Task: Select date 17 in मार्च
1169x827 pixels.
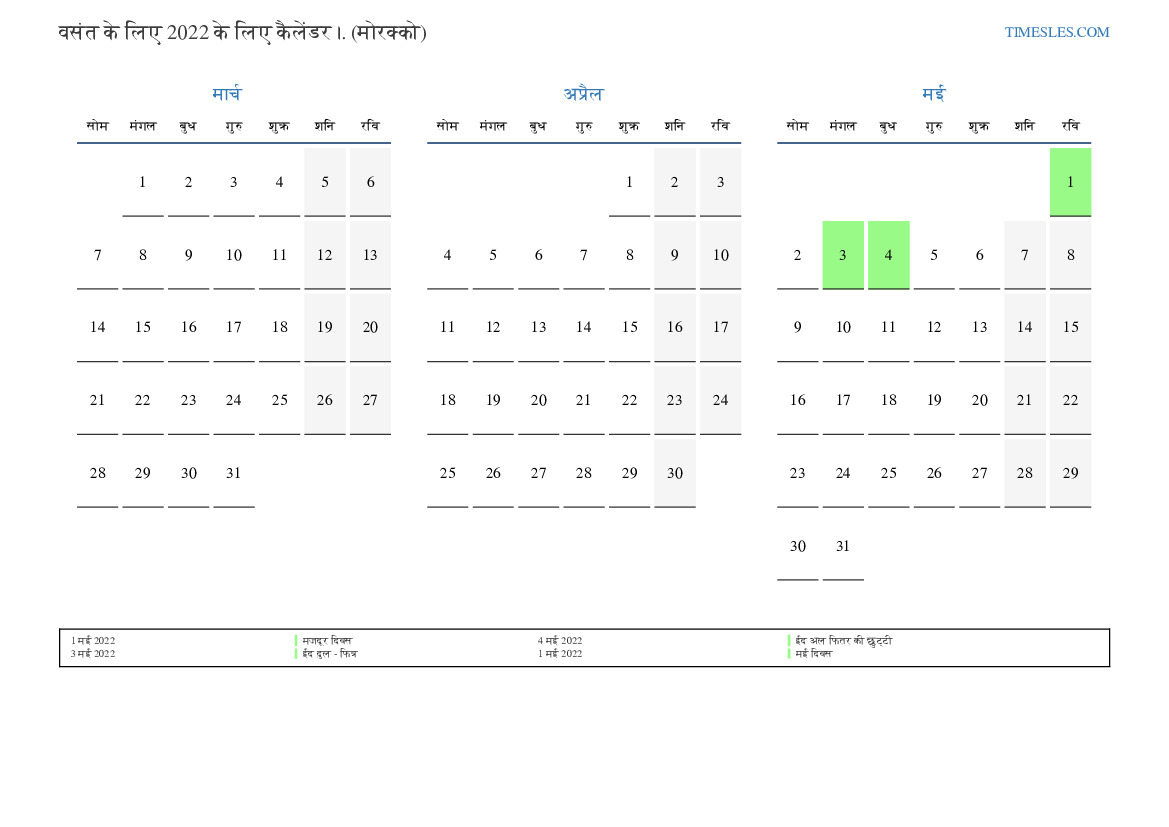Action: 233,327
